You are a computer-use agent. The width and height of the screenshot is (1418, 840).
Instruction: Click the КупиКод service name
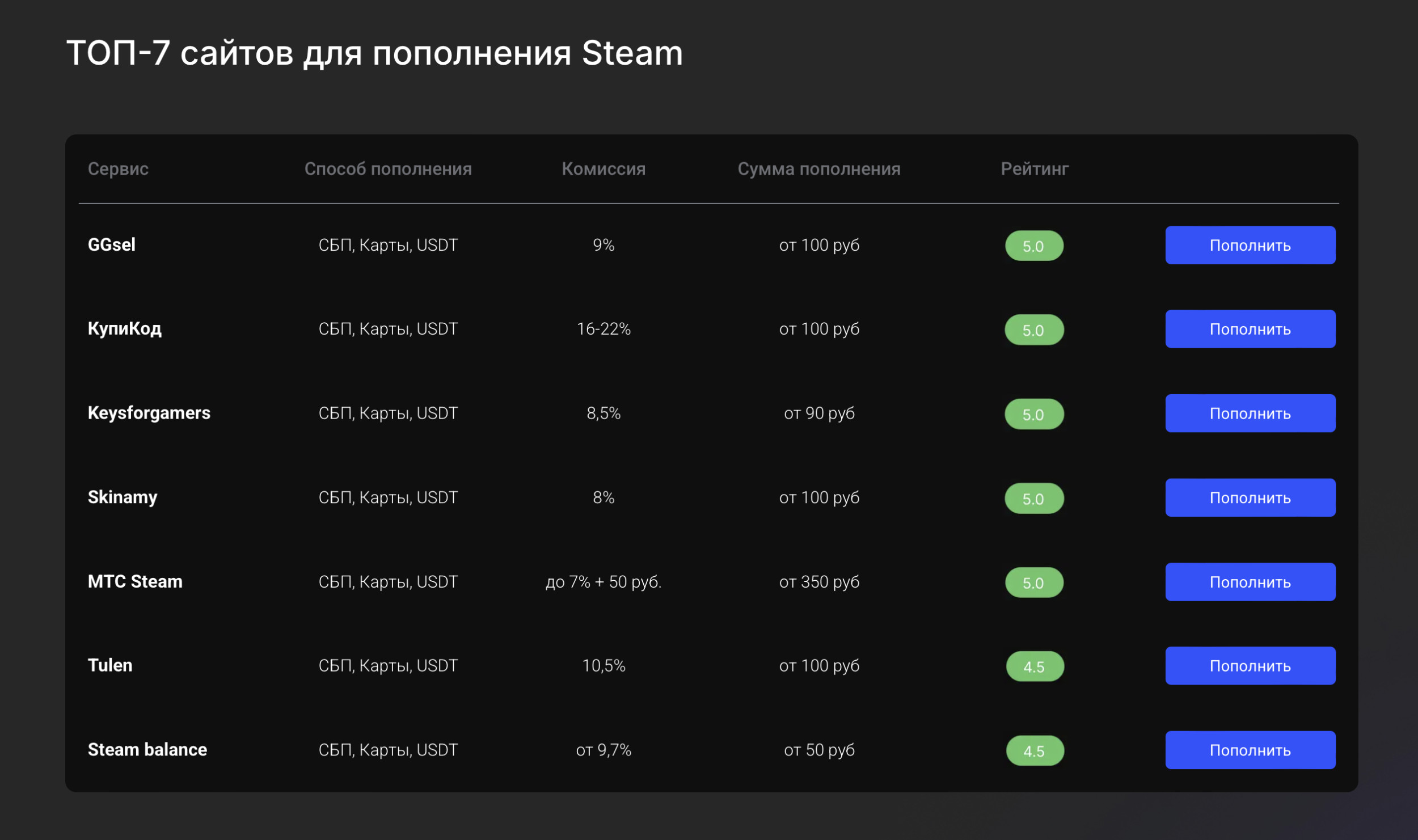coord(125,328)
